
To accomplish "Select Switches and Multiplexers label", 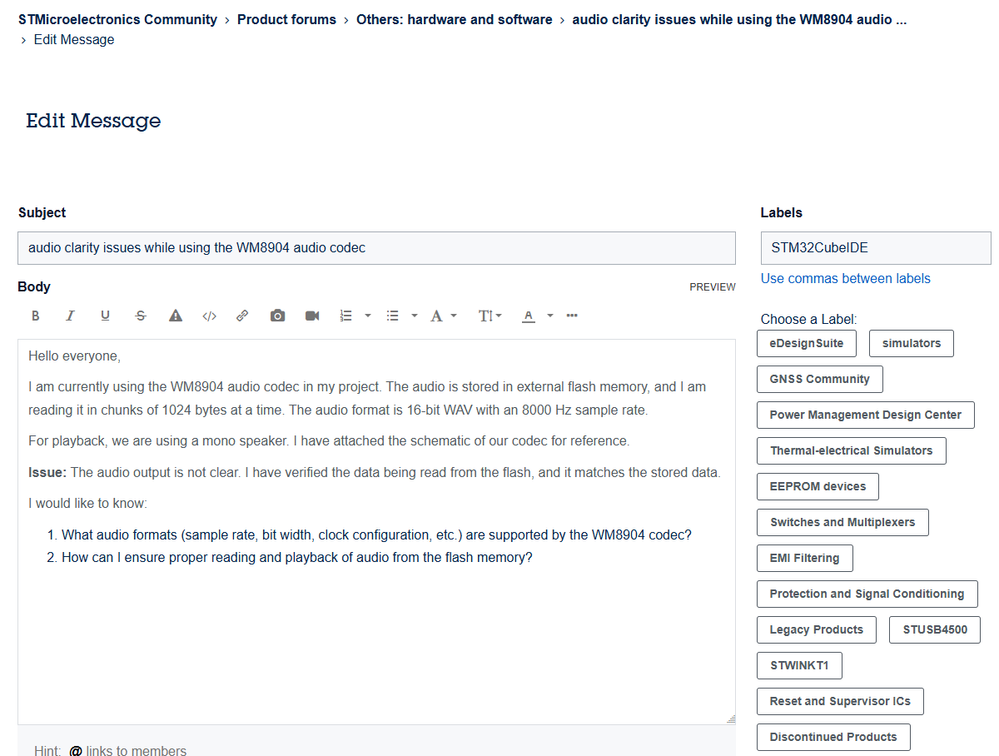I will click(843, 522).
